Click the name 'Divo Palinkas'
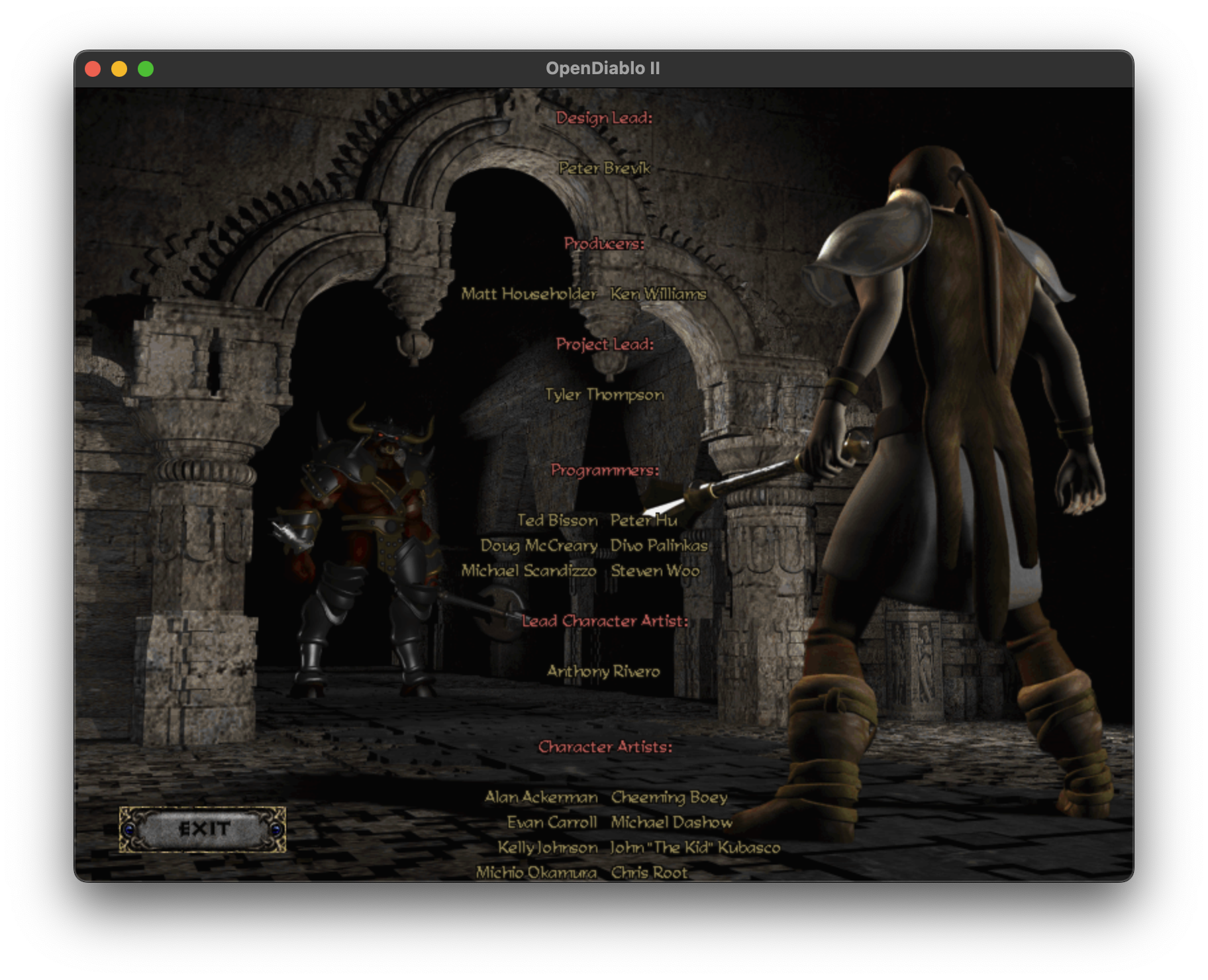The image size is (1208, 980). (659, 546)
